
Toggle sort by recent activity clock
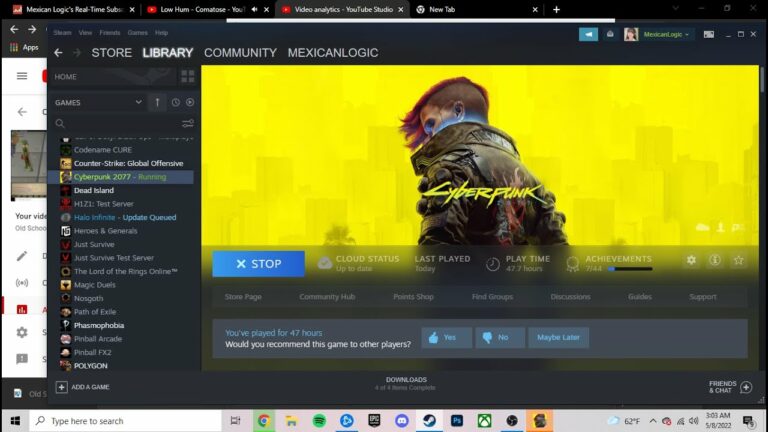tap(175, 102)
